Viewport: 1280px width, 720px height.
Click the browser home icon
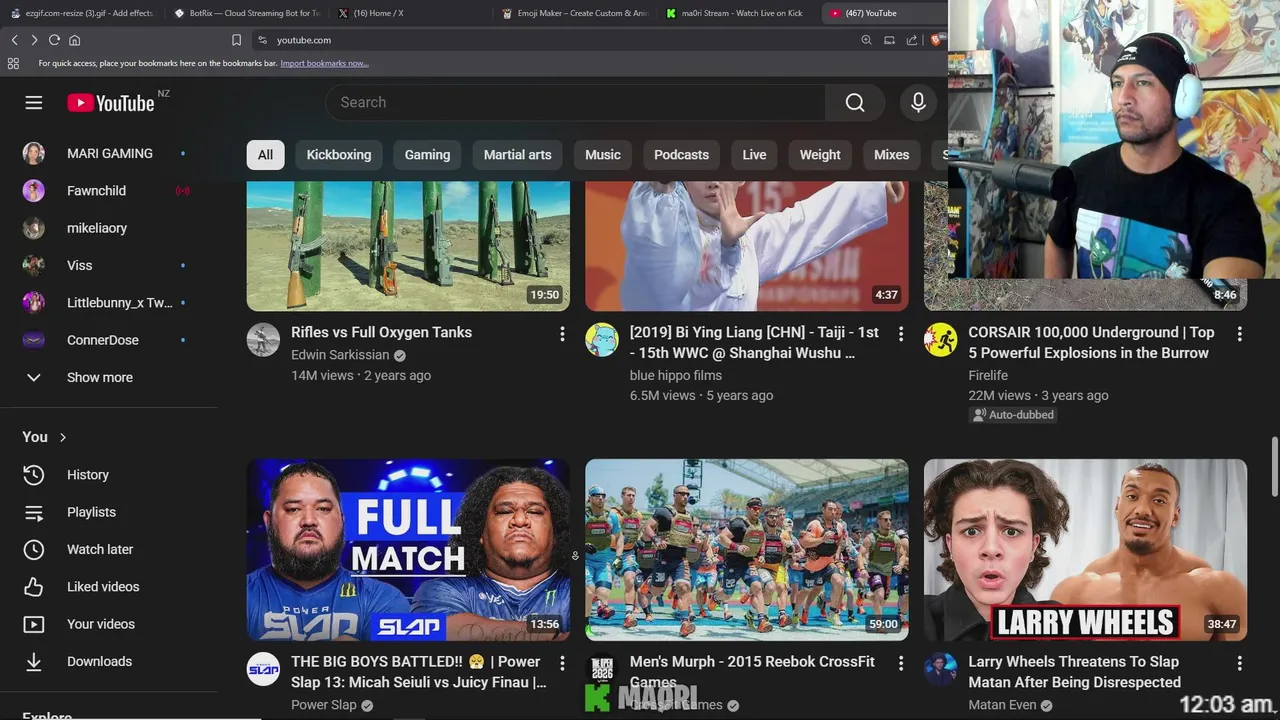74,40
